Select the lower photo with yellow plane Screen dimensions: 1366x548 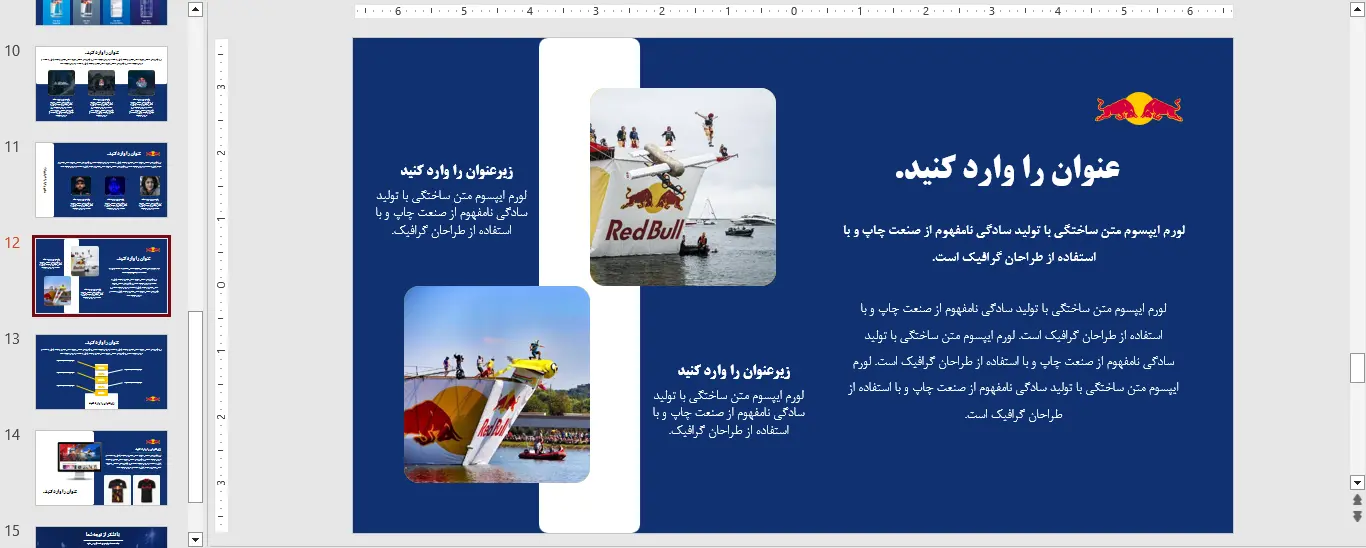pyautogui.click(x=496, y=385)
